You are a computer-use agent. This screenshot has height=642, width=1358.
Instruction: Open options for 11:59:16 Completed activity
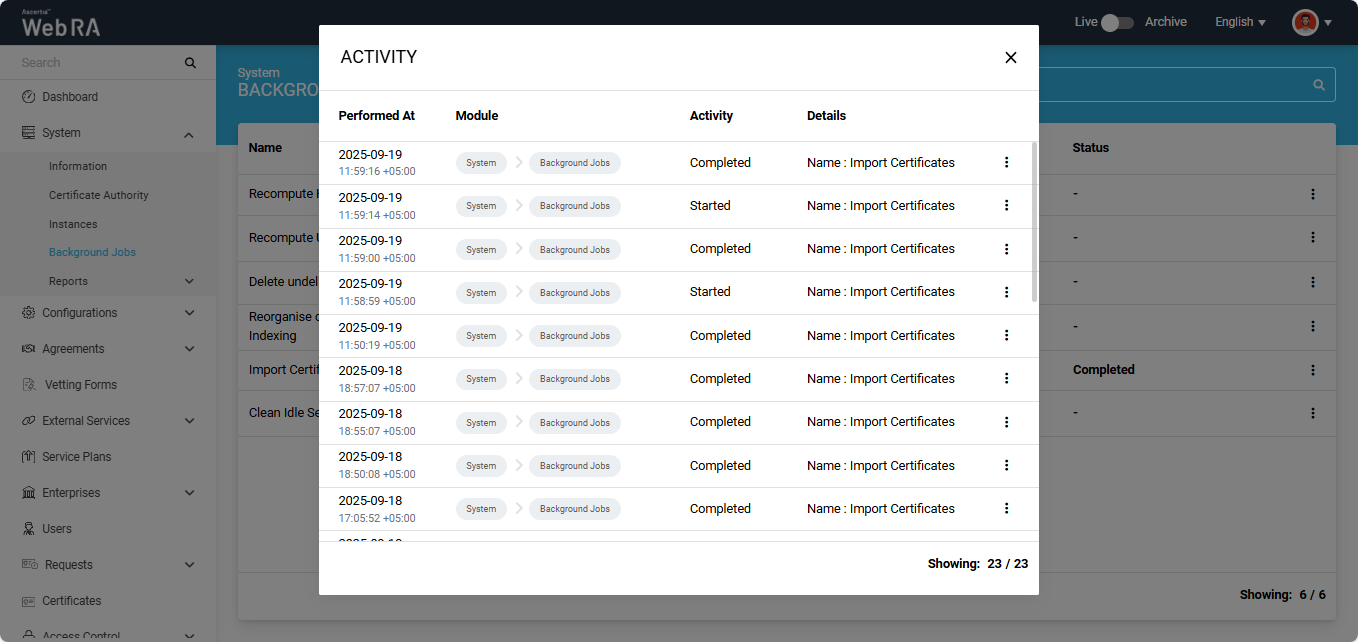[x=1006, y=163]
